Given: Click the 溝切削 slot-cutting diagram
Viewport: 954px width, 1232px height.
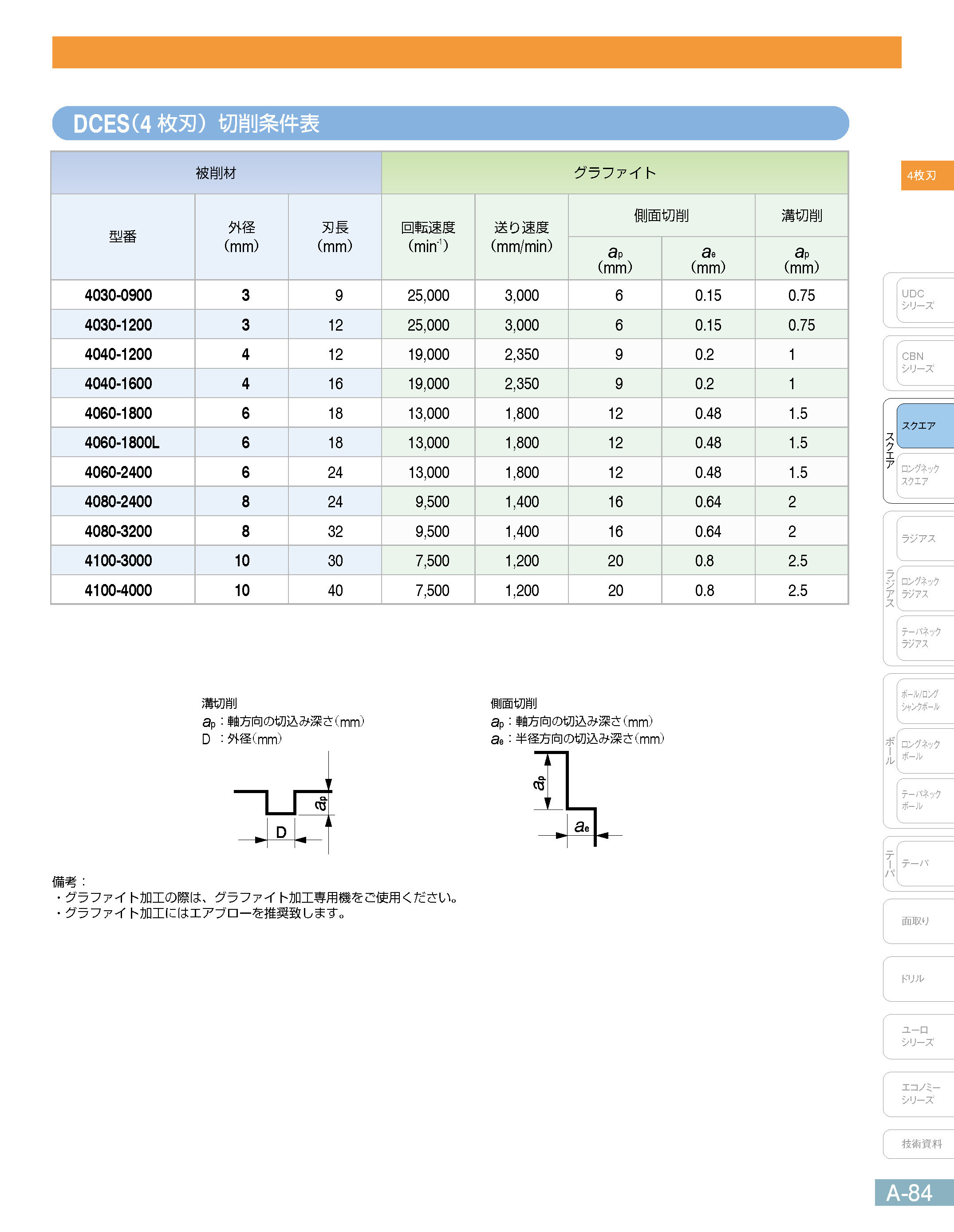Looking at the screenshot, I should click(285, 803).
